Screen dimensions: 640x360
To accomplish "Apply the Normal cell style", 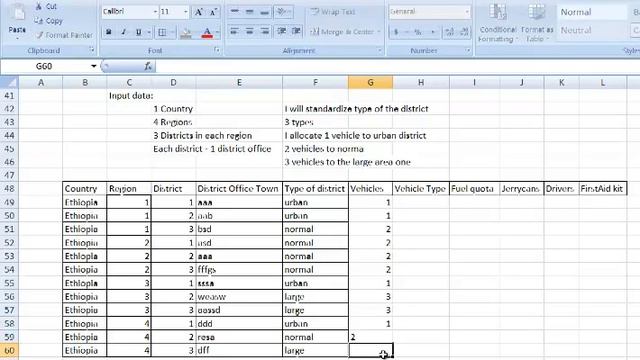I will (591, 12).
